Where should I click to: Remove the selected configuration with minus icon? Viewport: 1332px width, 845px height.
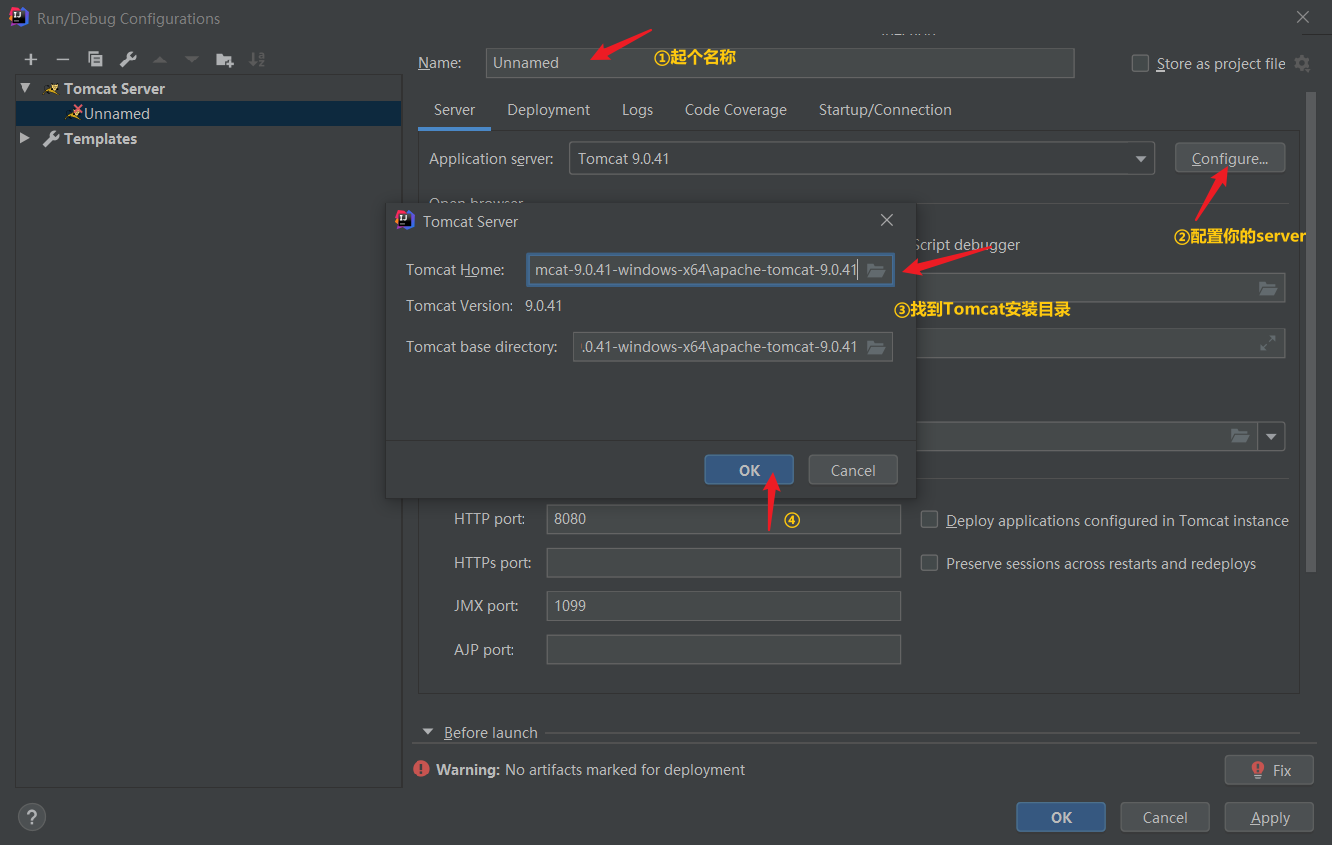click(x=62, y=60)
